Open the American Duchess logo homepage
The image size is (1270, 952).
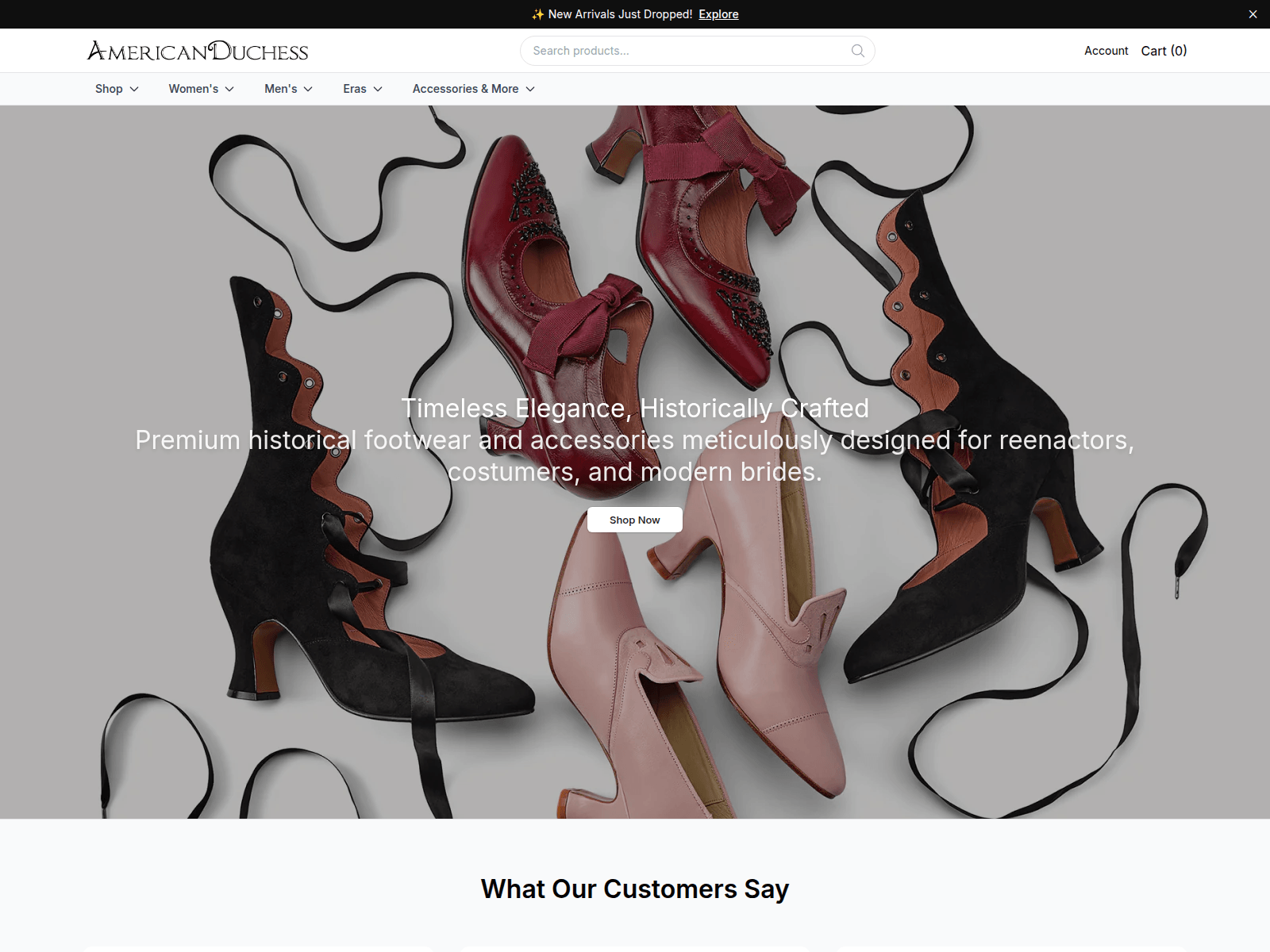[198, 51]
